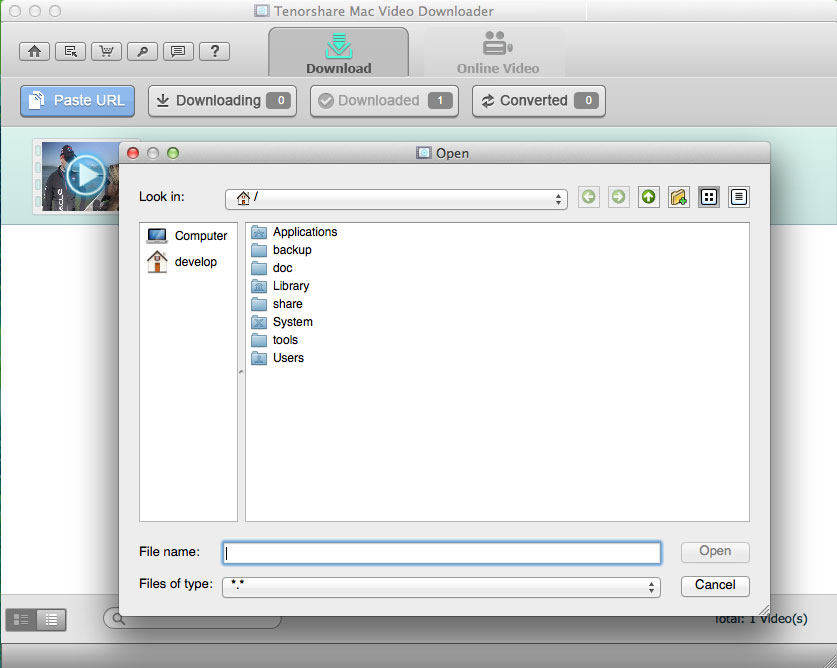837x668 pixels.
Task: Go back with the green left arrow
Action: click(x=589, y=197)
